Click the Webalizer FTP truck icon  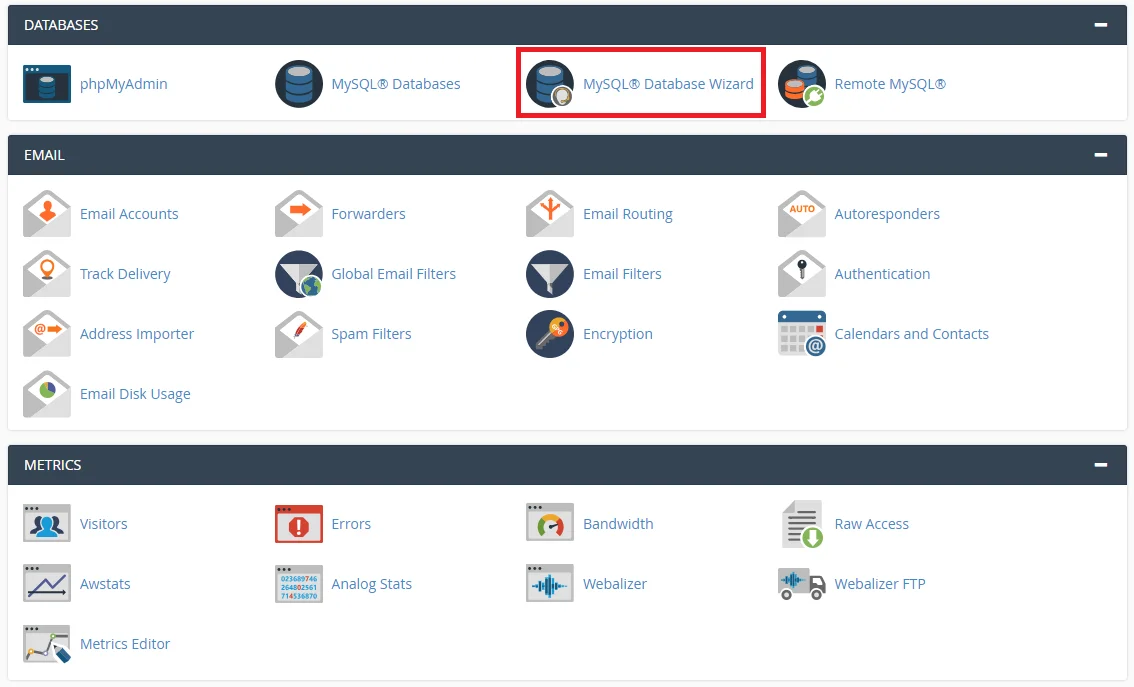pyautogui.click(x=801, y=584)
